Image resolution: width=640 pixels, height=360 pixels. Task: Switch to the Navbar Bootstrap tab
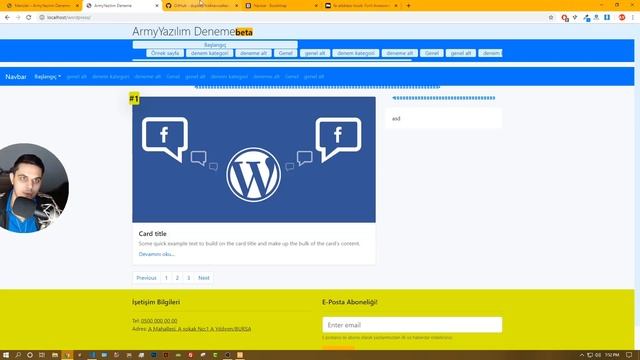[x=280, y=6]
